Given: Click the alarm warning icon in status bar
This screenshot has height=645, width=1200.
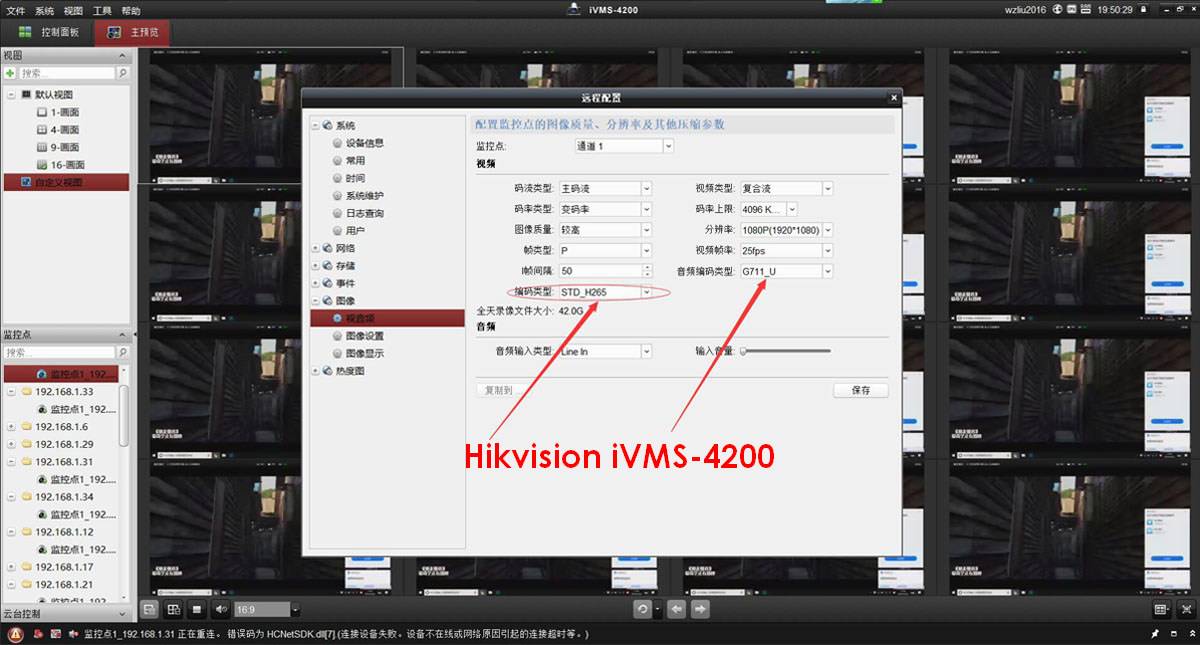Looking at the screenshot, I should coord(15,635).
